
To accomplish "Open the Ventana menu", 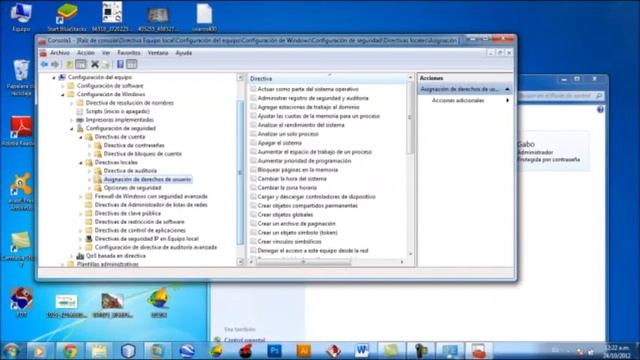I will (x=158, y=53).
